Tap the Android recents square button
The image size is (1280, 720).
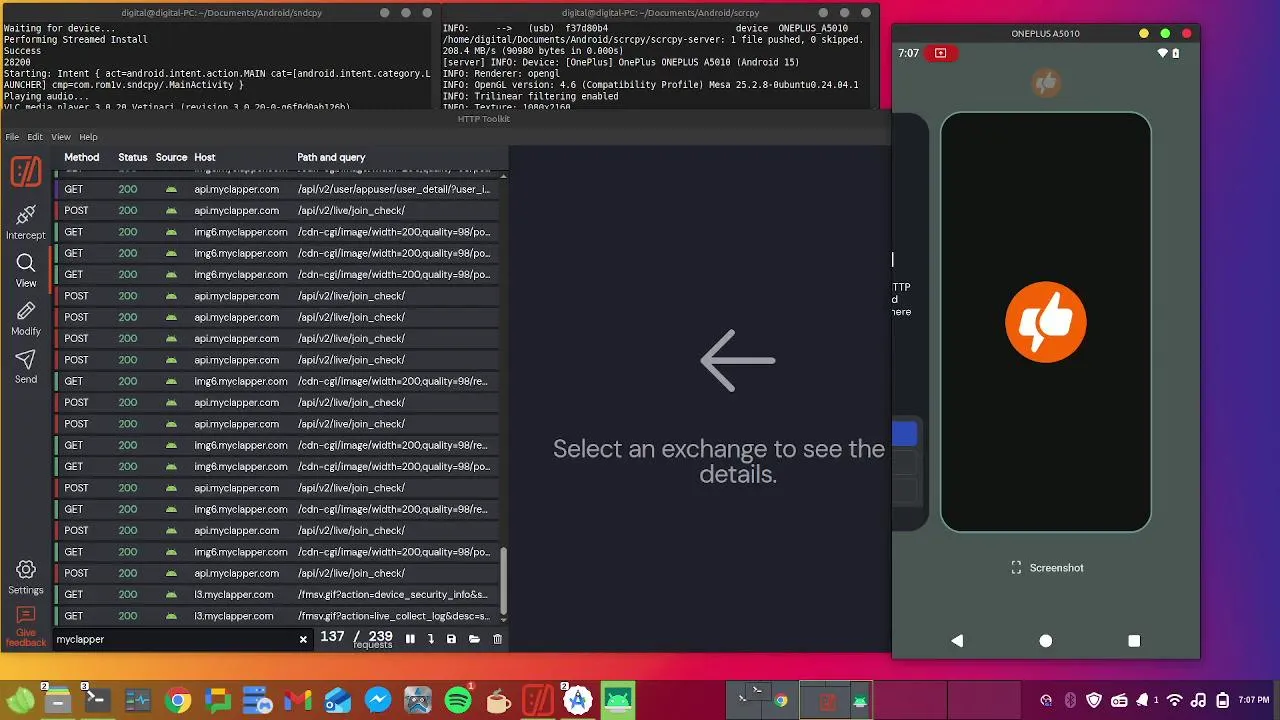[1134, 641]
